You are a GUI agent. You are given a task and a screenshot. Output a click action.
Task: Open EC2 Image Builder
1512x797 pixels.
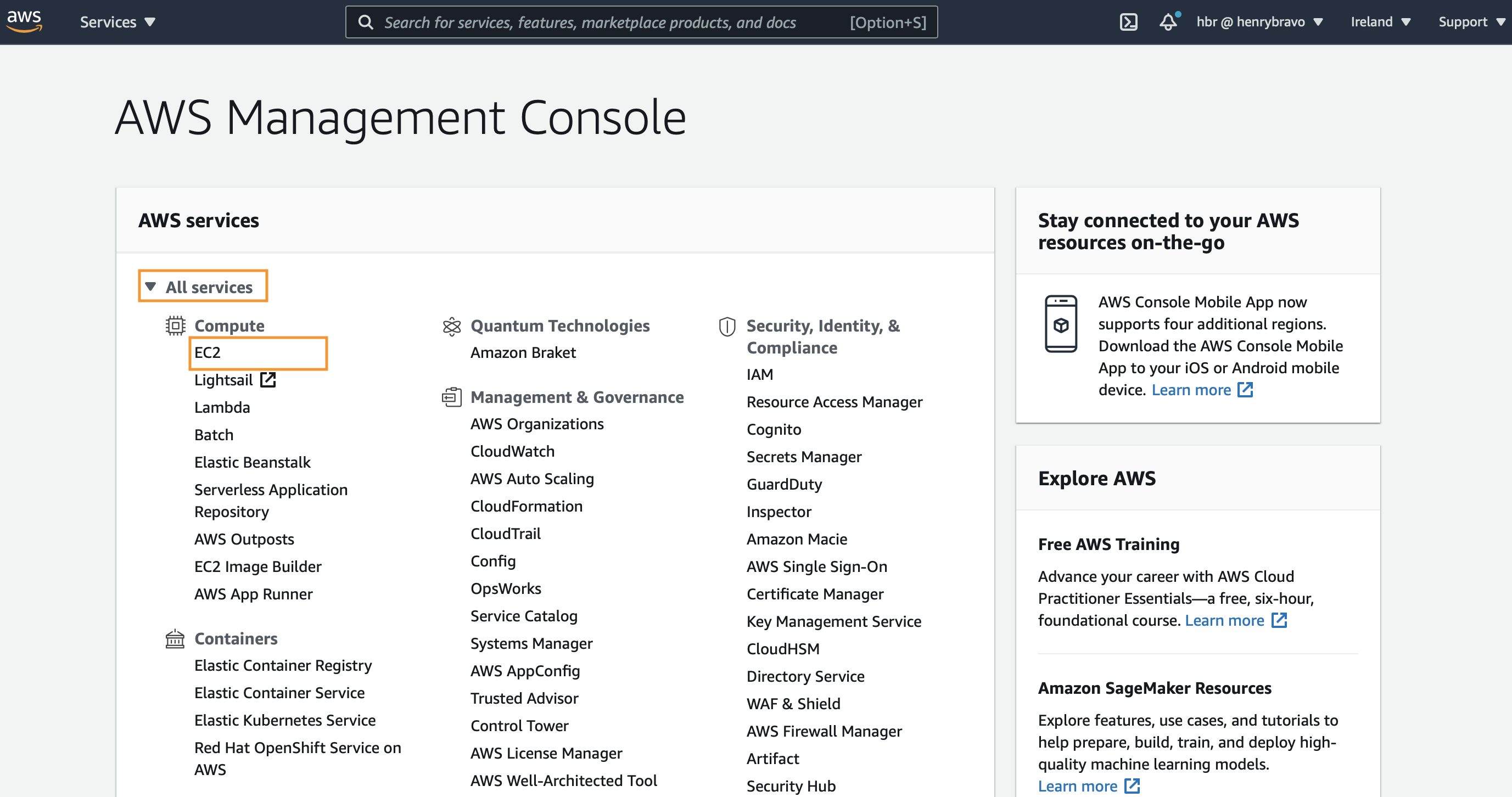pos(257,567)
